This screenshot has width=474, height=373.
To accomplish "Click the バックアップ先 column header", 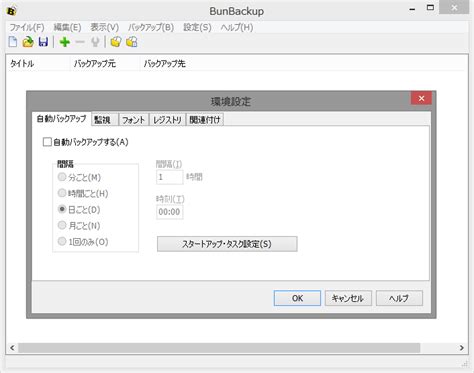I will tap(164, 63).
